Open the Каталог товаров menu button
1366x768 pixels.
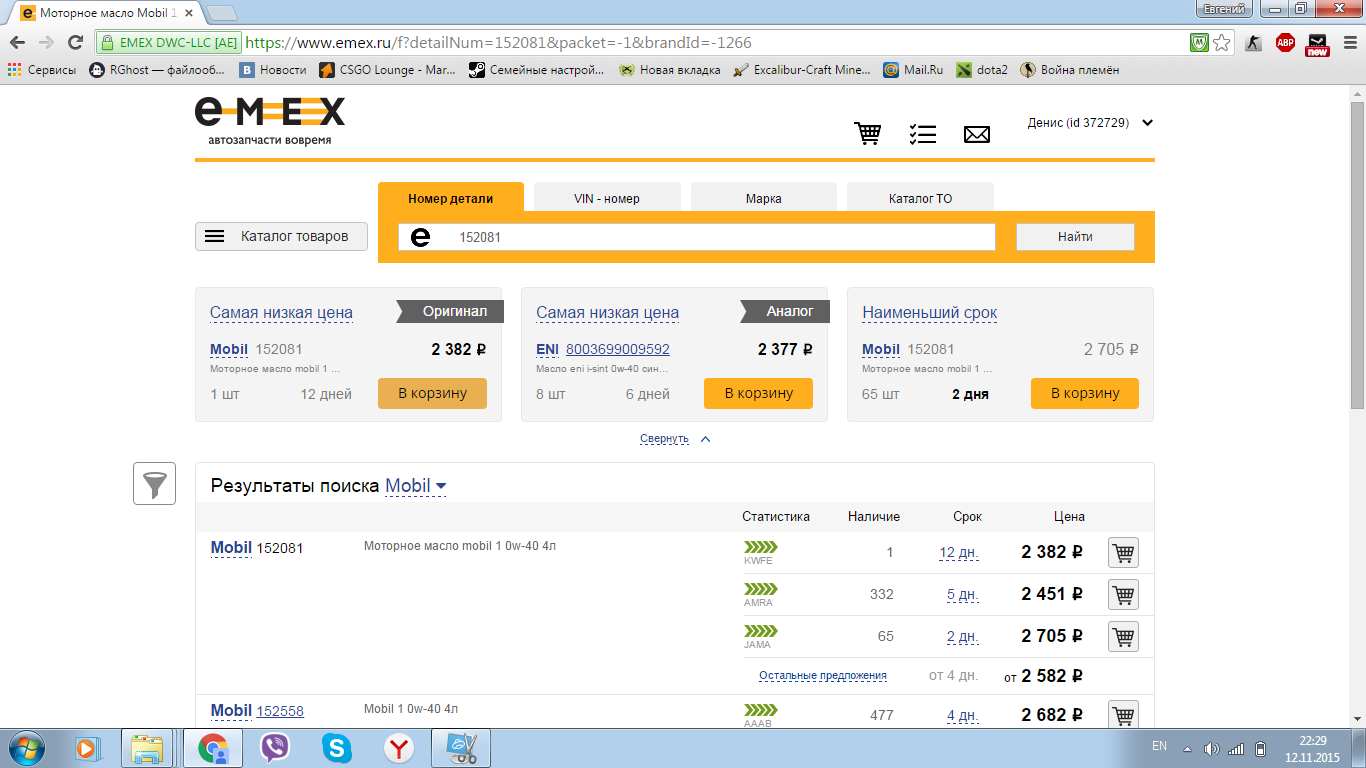(281, 237)
